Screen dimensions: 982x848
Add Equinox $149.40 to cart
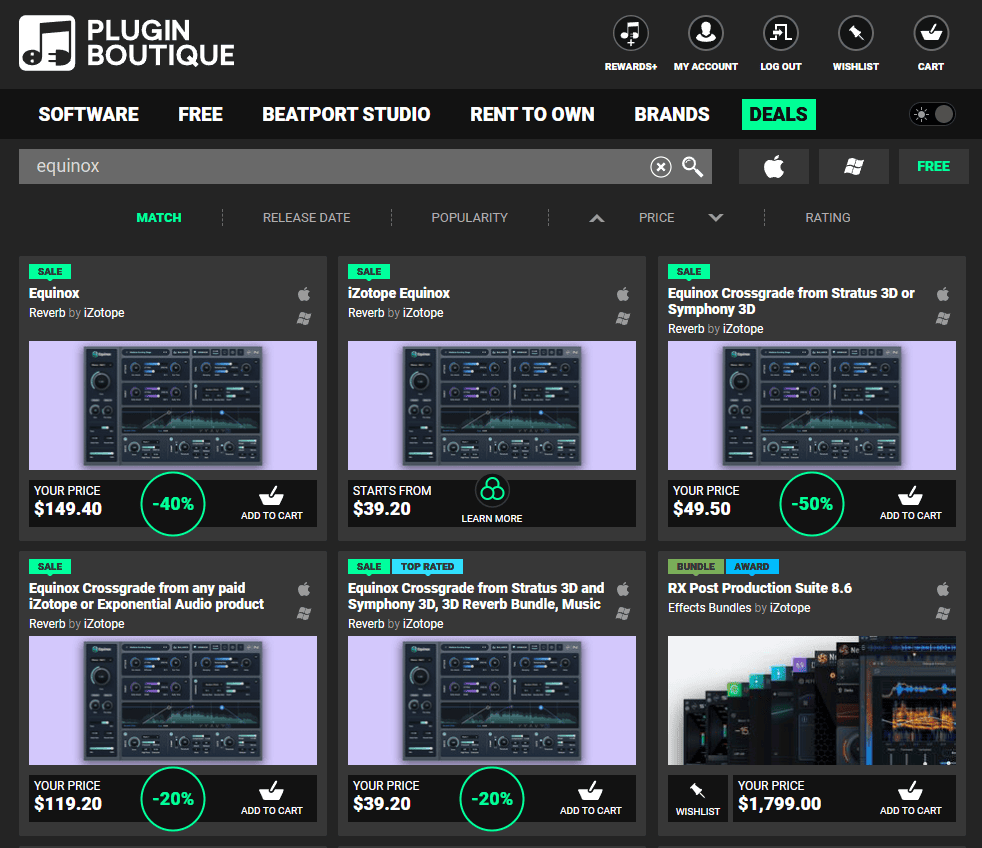(x=272, y=504)
